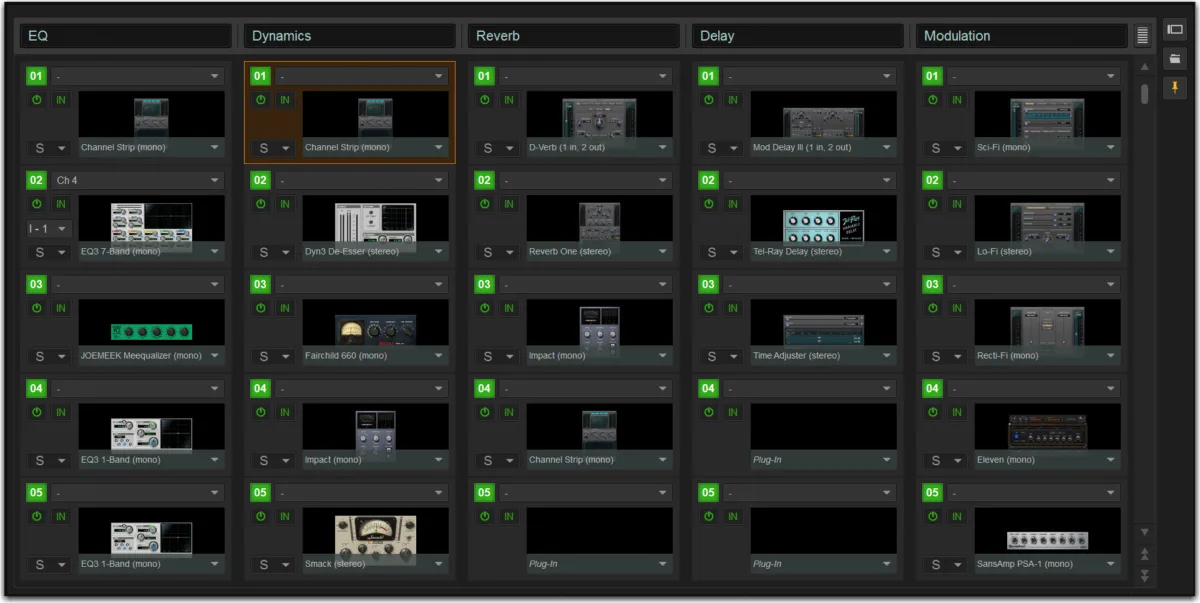
Task: Click the Recti-Fi (mono) plug-in name
Action: point(1008,356)
